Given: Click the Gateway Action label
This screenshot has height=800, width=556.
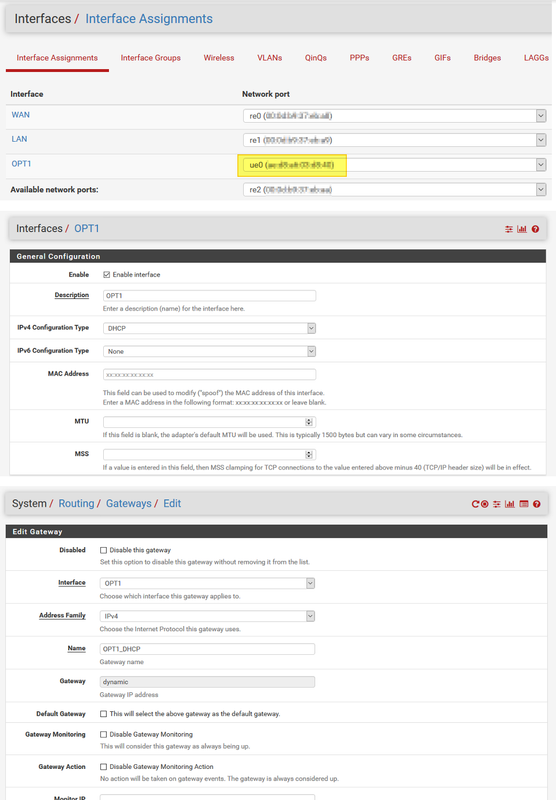Looking at the screenshot, I should (62, 766).
